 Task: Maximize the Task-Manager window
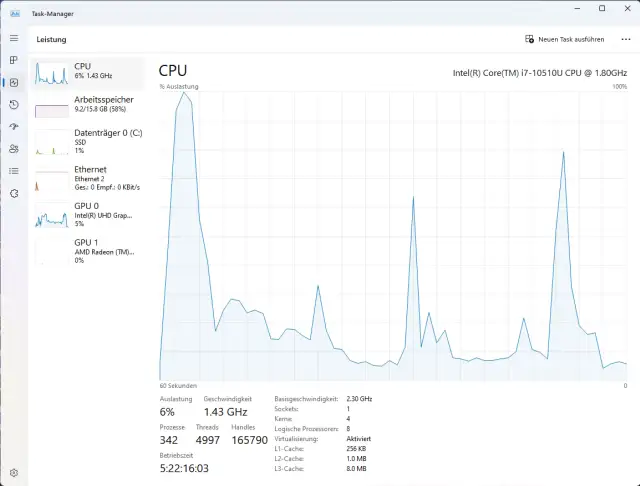click(x=602, y=9)
